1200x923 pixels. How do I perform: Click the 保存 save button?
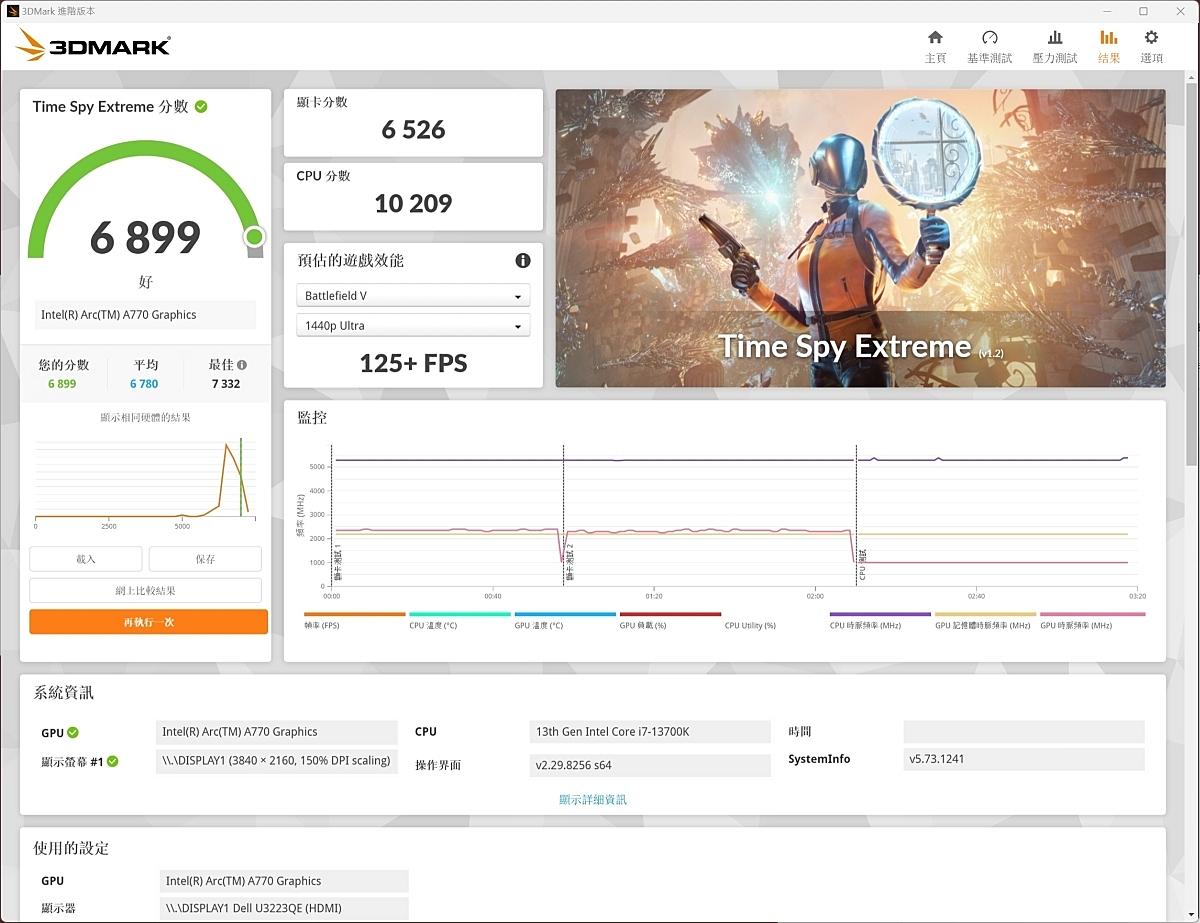(x=205, y=559)
